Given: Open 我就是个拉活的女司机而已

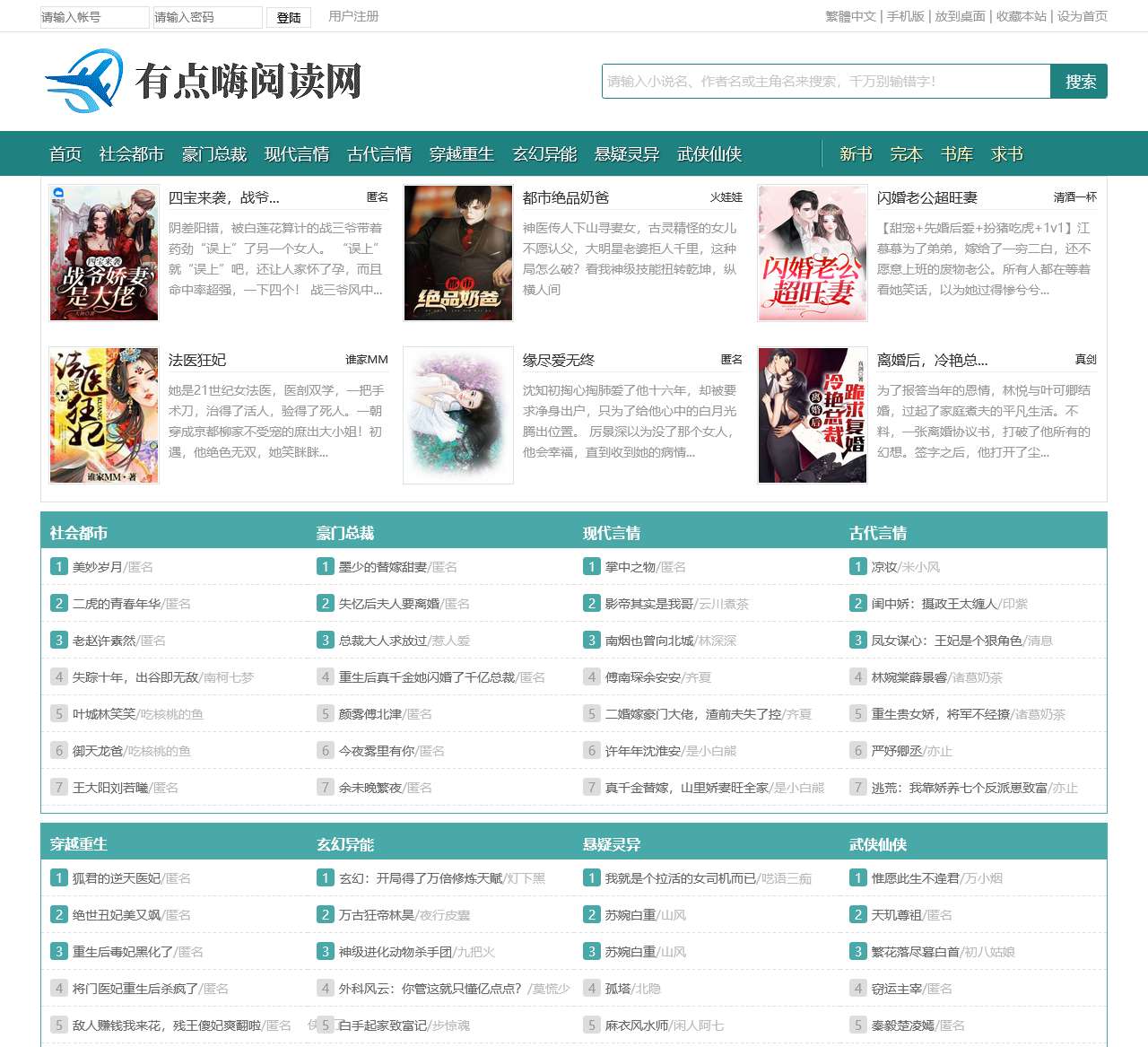Looking at the screenshot, I should click(x=681, y=878).
